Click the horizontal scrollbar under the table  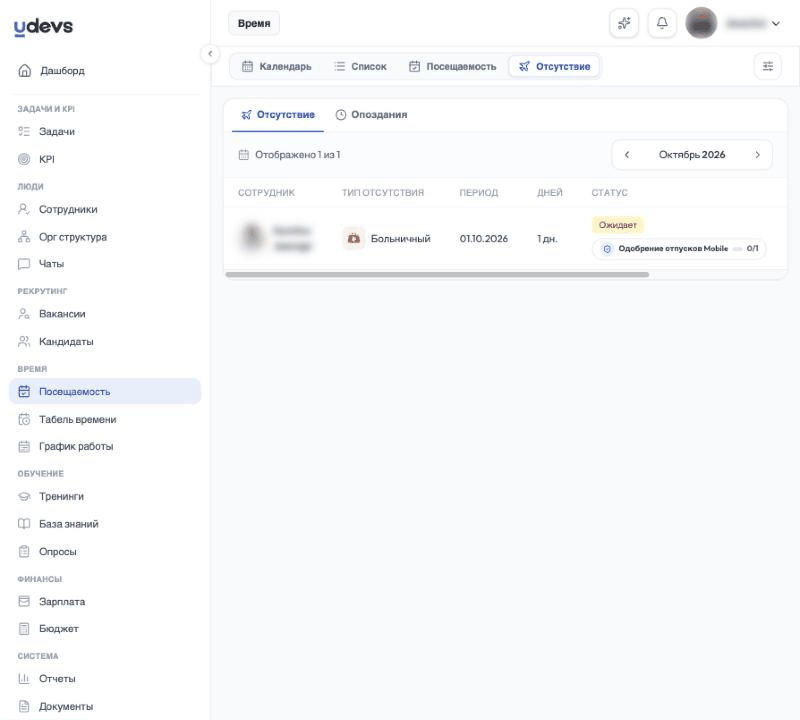click(437, 275)
